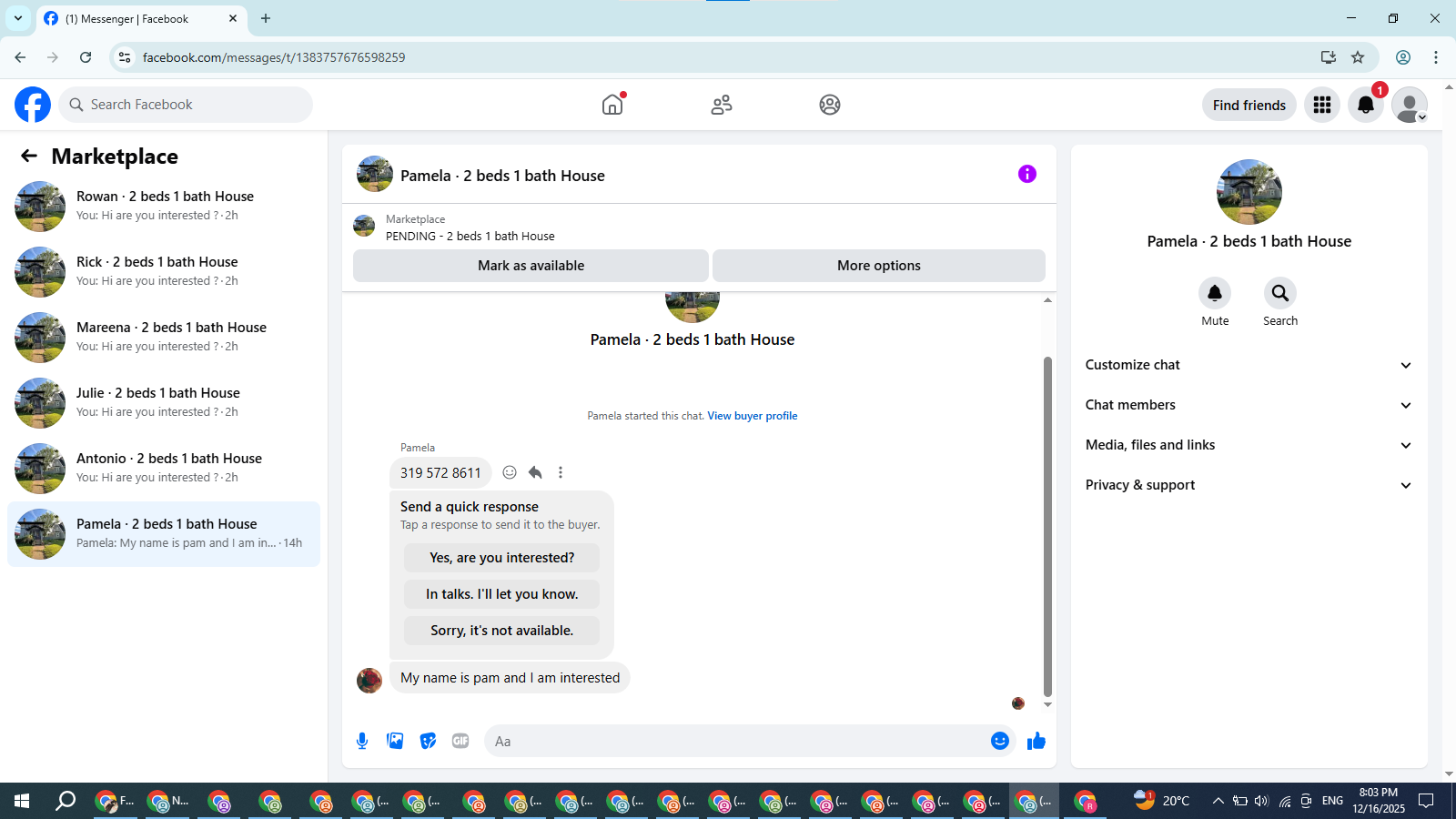
Task: Expand Privacy & support section
Action: (1249, 485)
